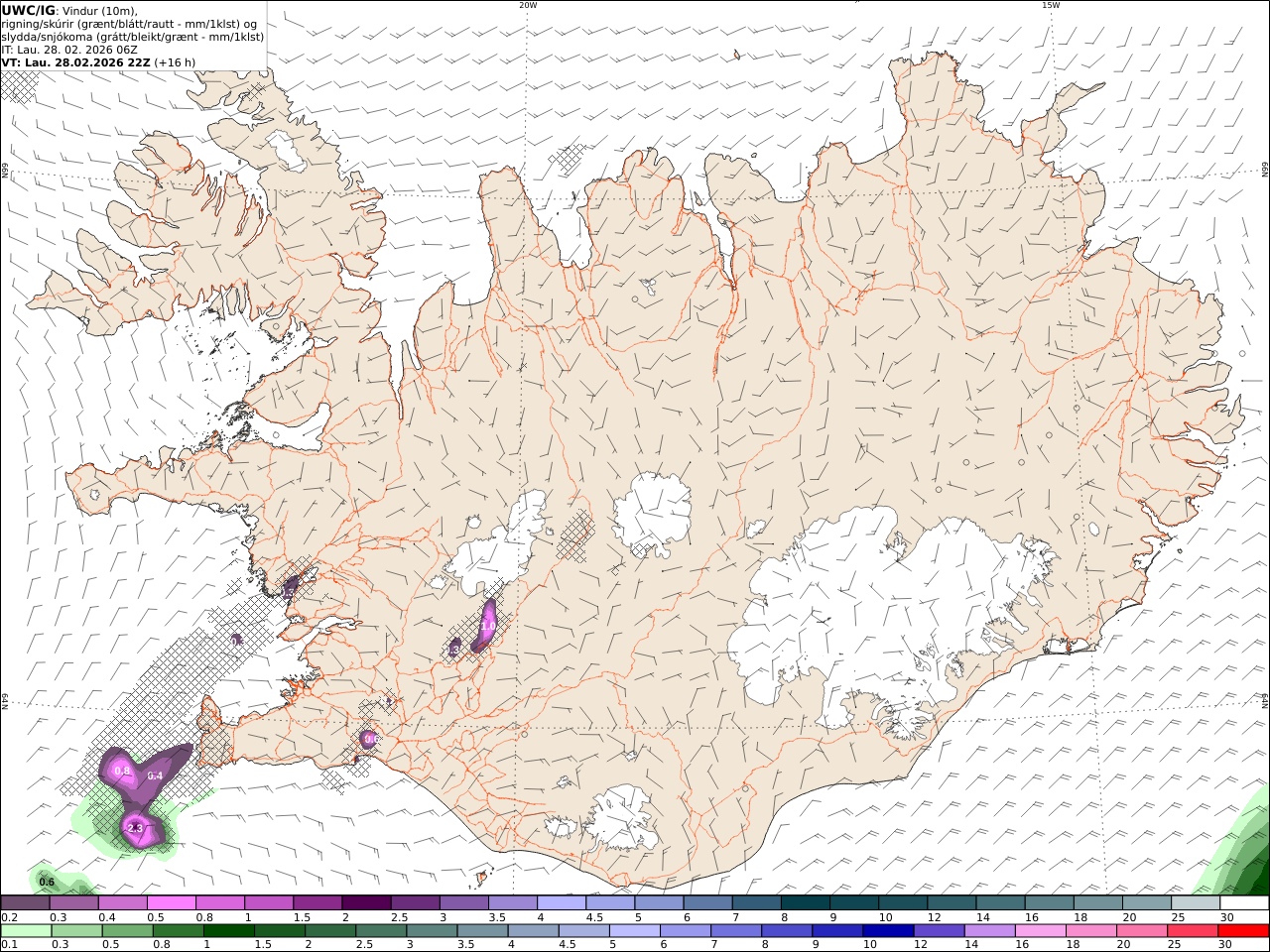Screen dimensions: 1270x952
Task: Click the dark green 1 swatch in the lower legend
Action: pos(228,931)
